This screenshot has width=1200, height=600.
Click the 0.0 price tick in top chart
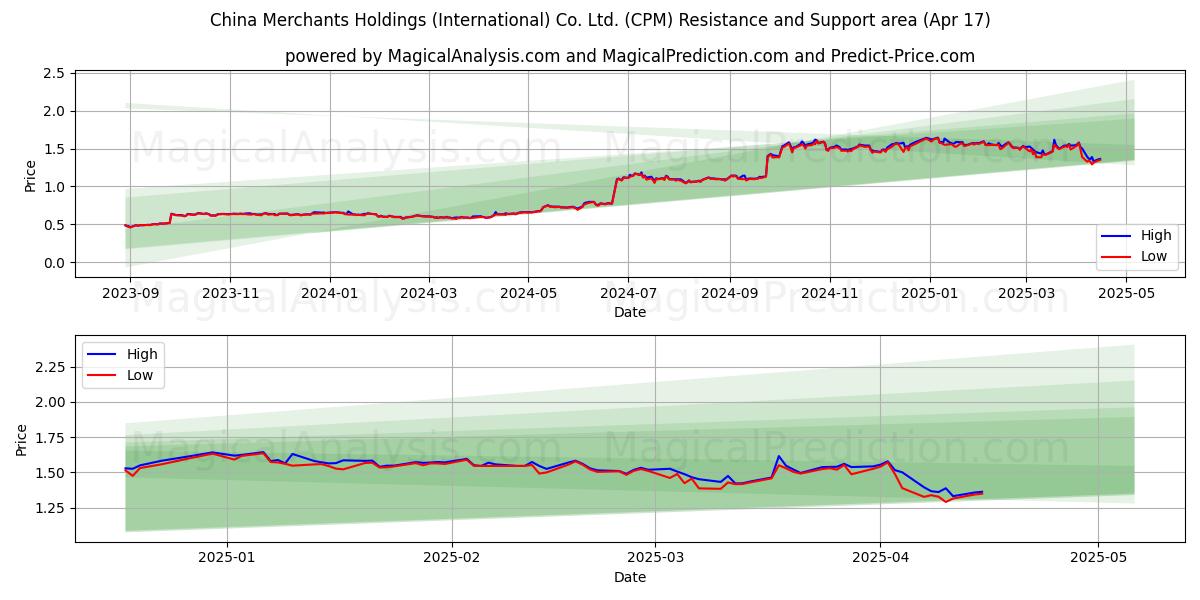tap(54, 263)
